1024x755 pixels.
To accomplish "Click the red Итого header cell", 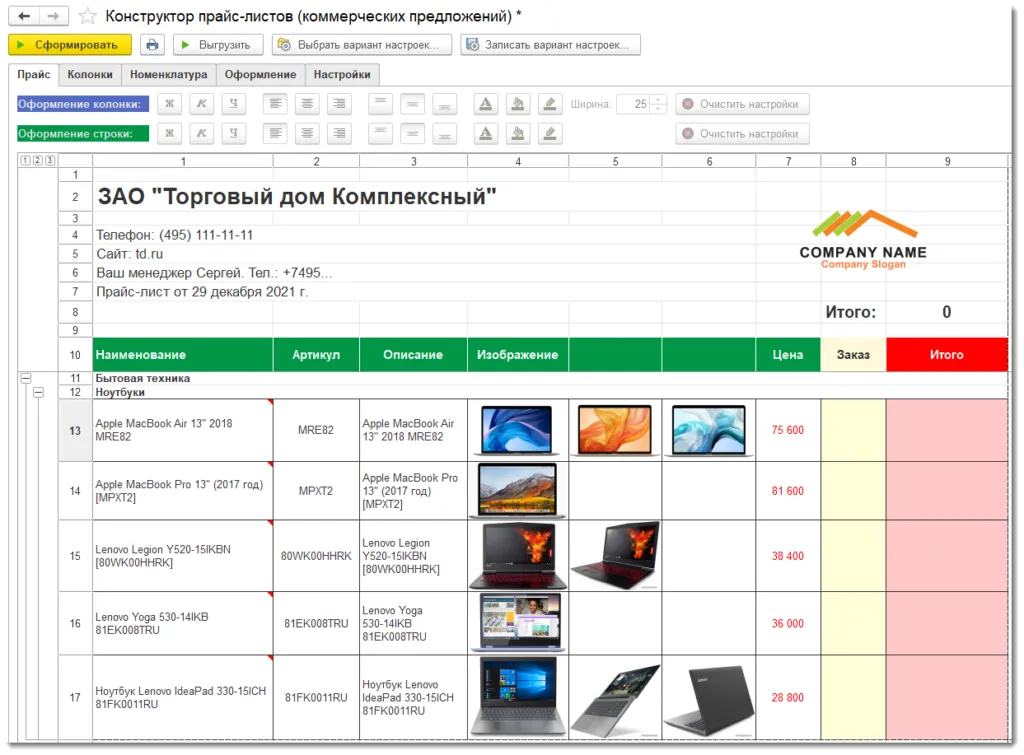I will coord(947,355).
